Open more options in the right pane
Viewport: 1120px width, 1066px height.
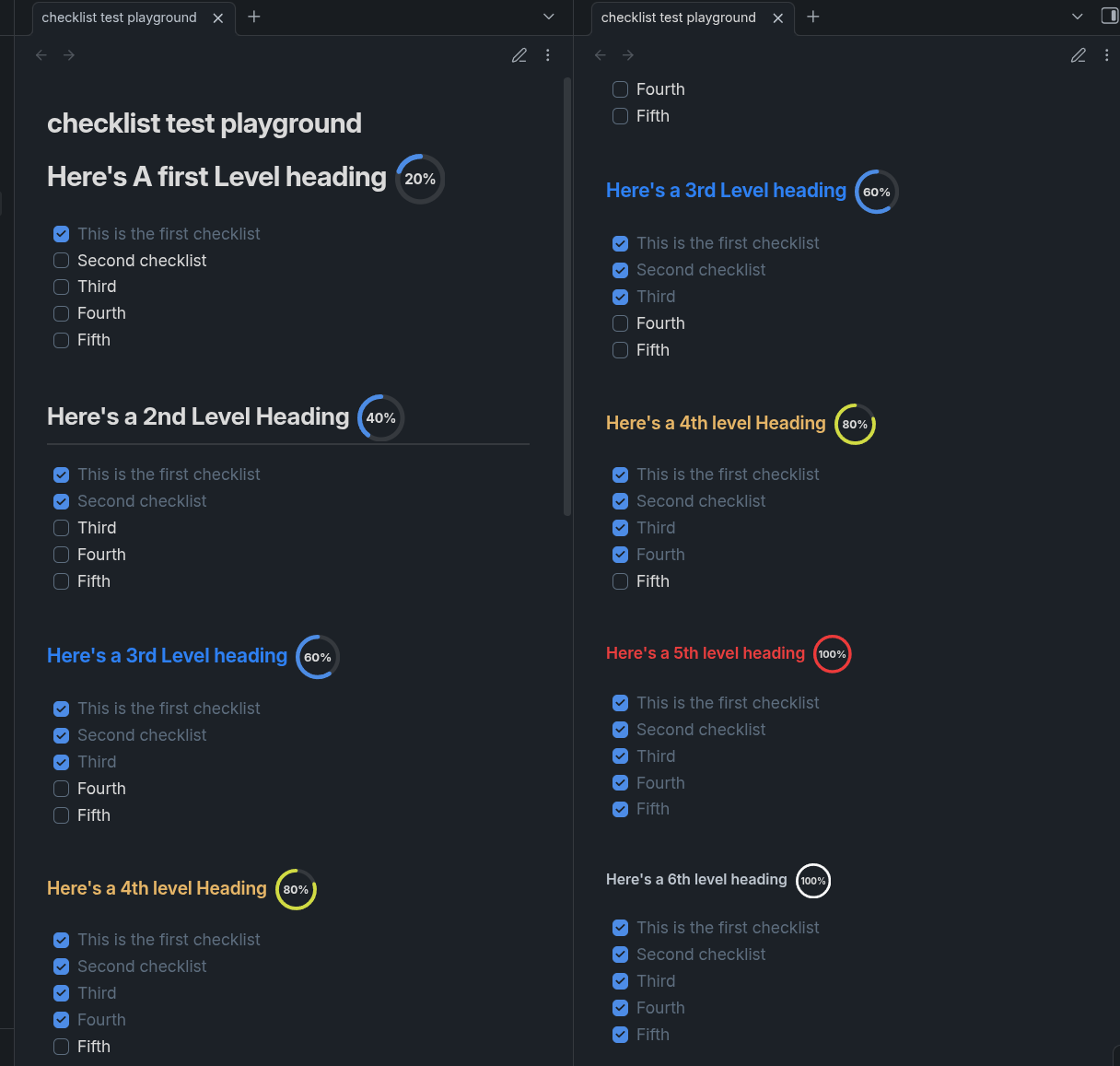(1107, 55)
